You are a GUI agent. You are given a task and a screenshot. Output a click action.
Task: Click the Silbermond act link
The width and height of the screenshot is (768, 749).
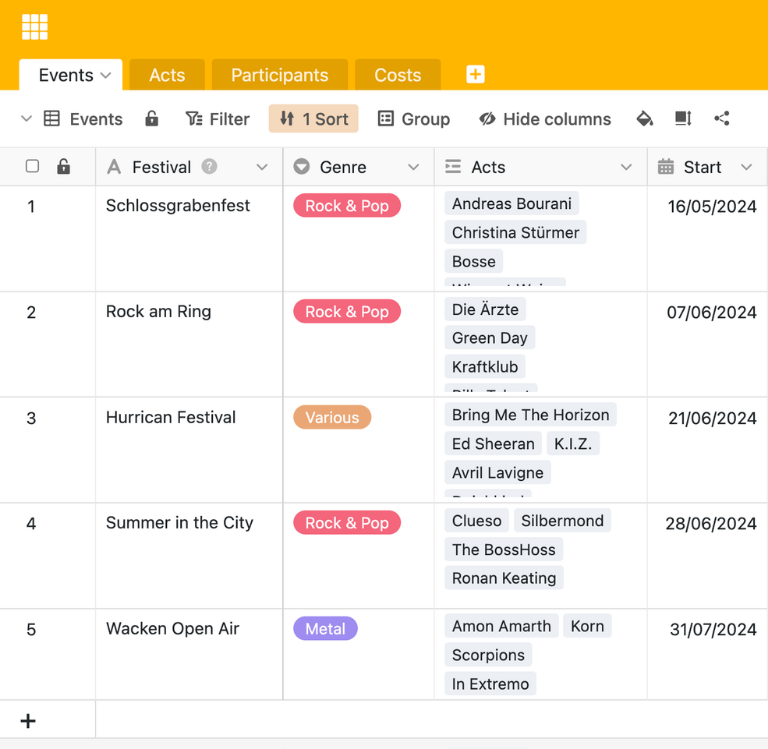coord(562,520)
